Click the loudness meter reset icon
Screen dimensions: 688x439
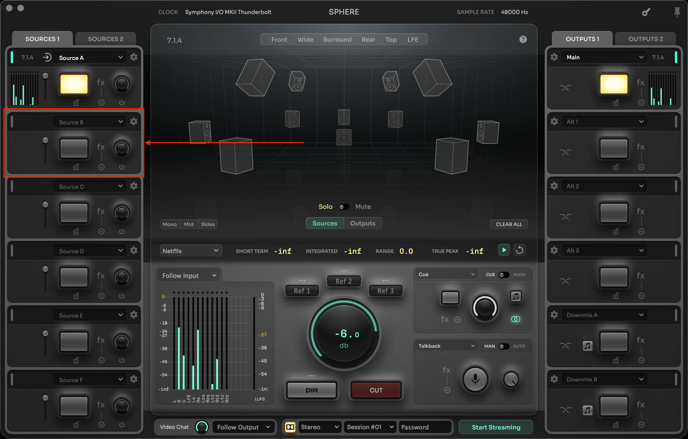coord(519,251)
